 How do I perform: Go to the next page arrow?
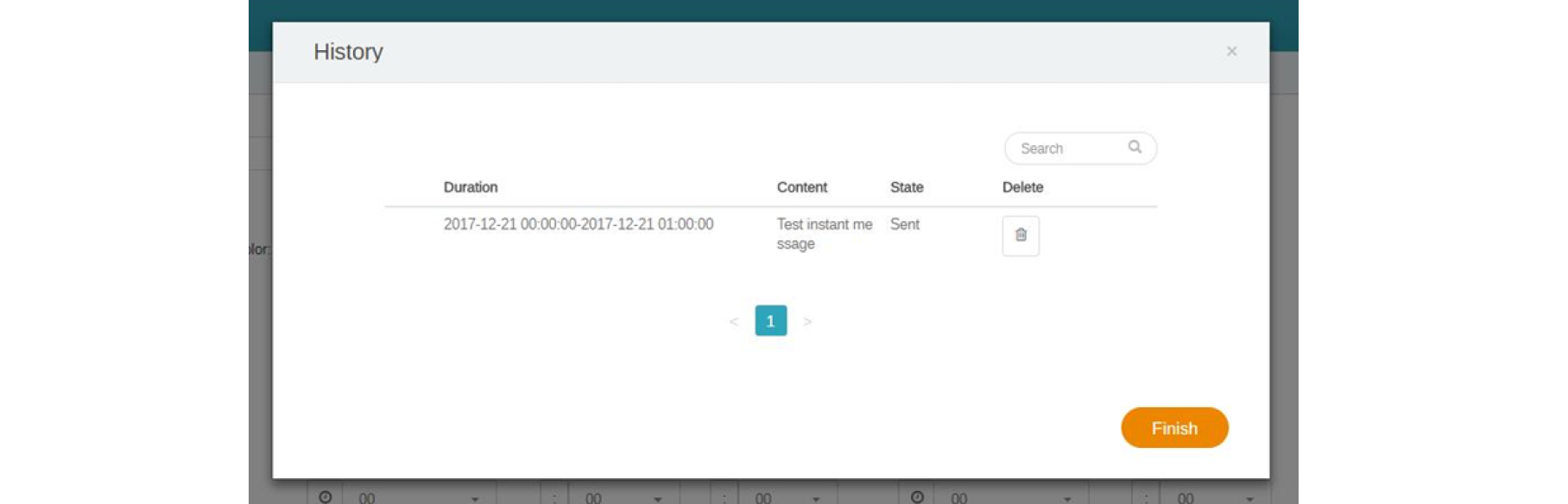click(x=807, y=321)
